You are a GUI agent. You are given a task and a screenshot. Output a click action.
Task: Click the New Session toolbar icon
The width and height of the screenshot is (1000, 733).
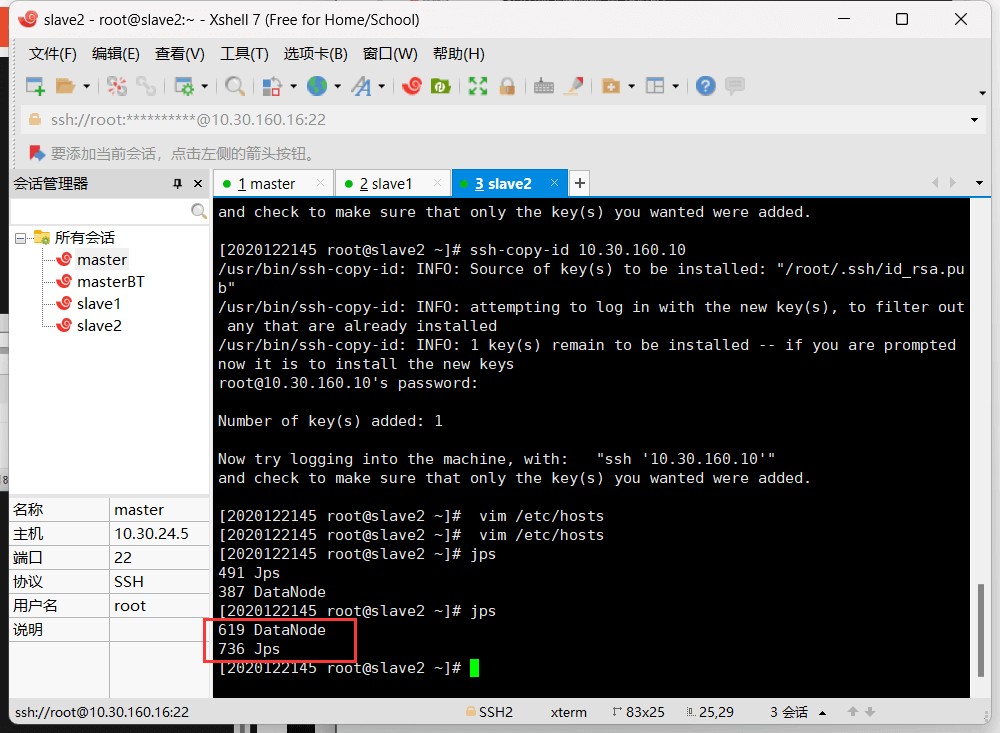click(35, 86)
